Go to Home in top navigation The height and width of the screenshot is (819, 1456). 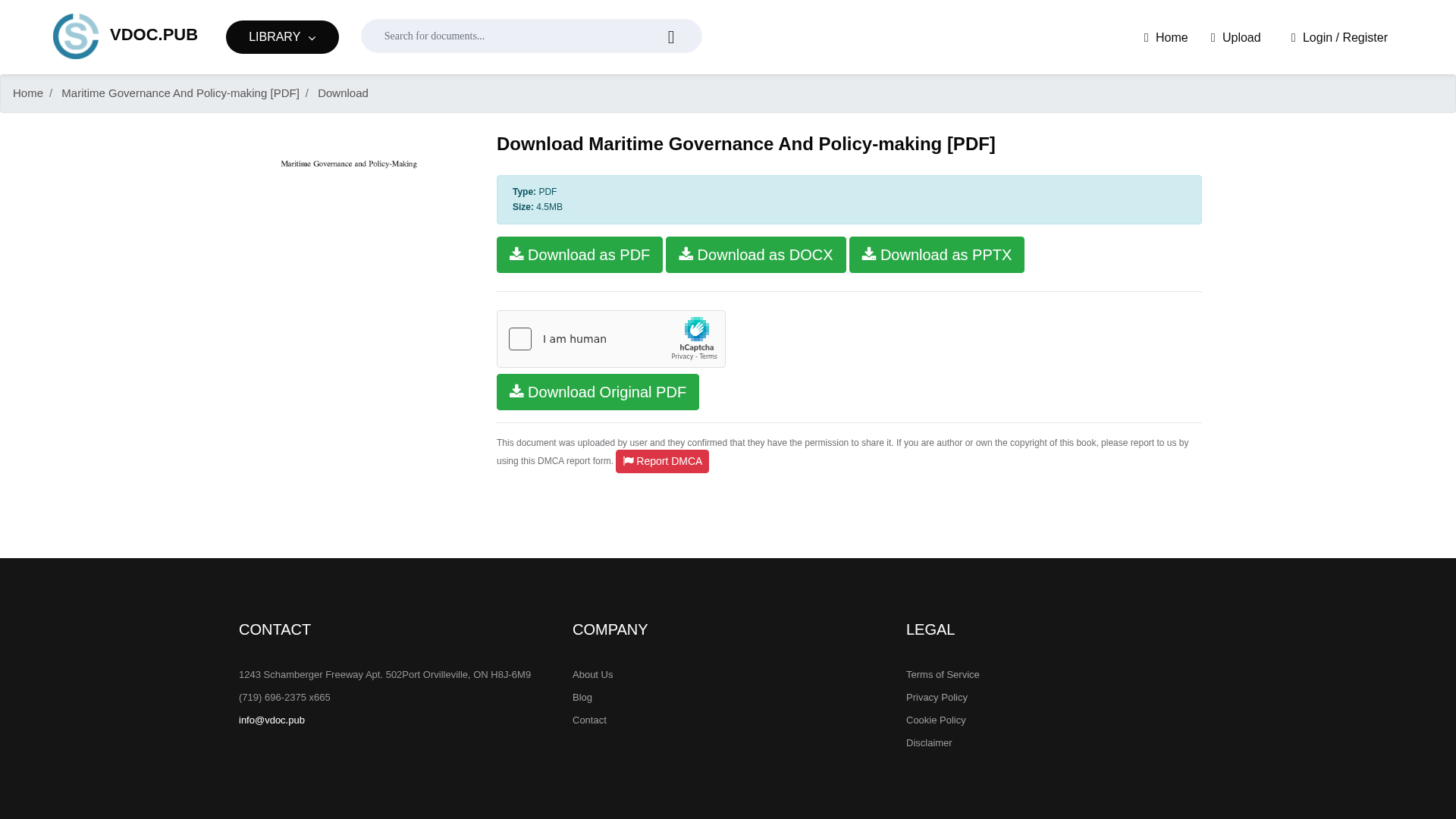(x=1166, y=38)
